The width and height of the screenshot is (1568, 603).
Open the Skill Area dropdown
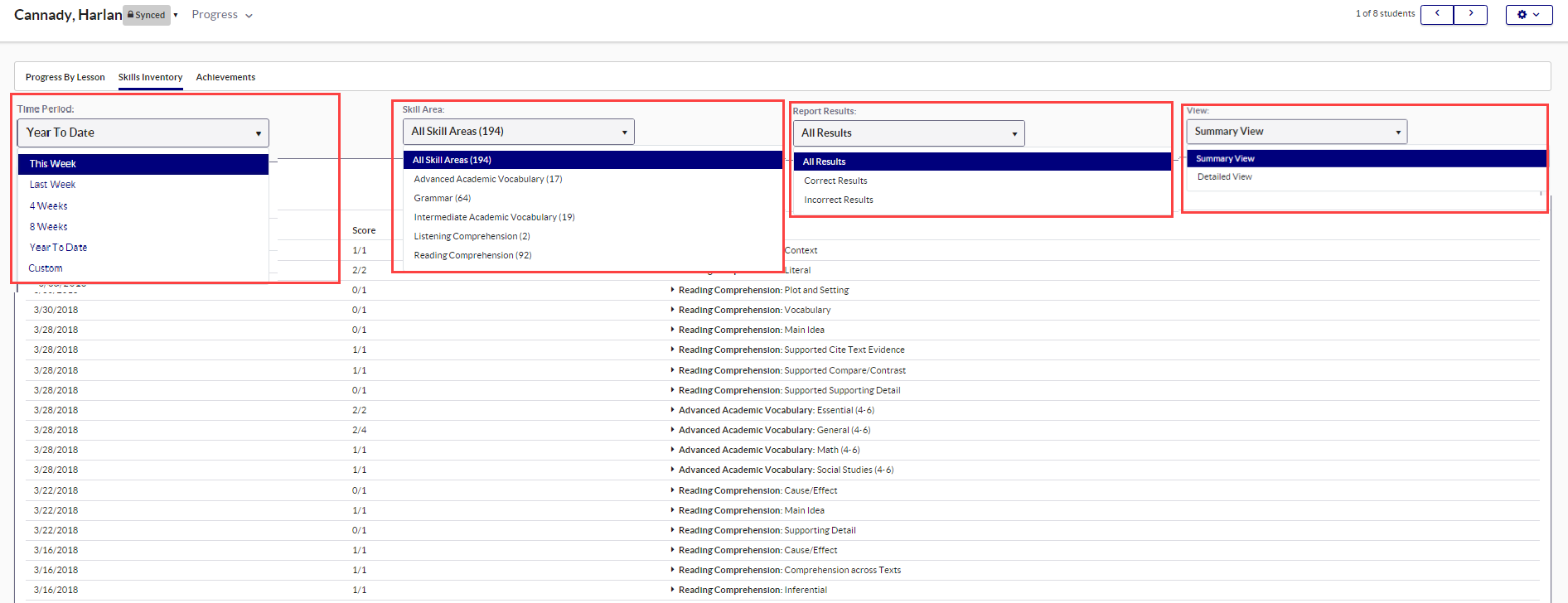[x=518, y=132]
